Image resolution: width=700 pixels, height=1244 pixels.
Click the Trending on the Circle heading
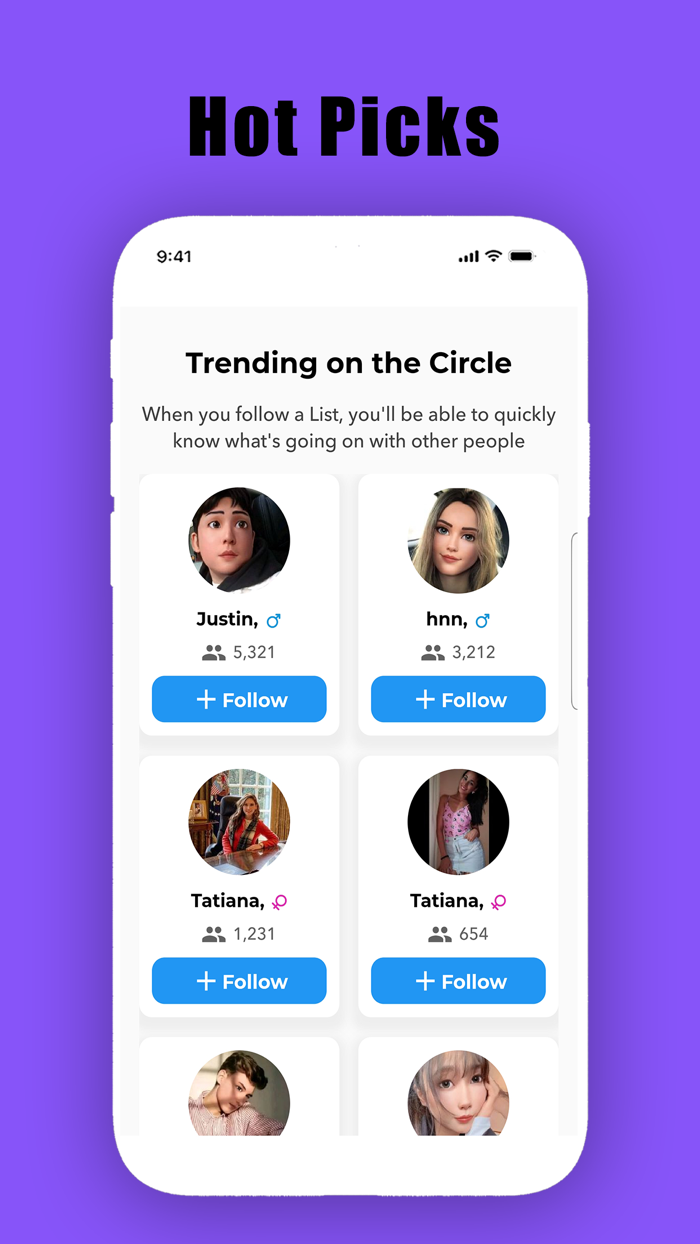coord(348,363)
